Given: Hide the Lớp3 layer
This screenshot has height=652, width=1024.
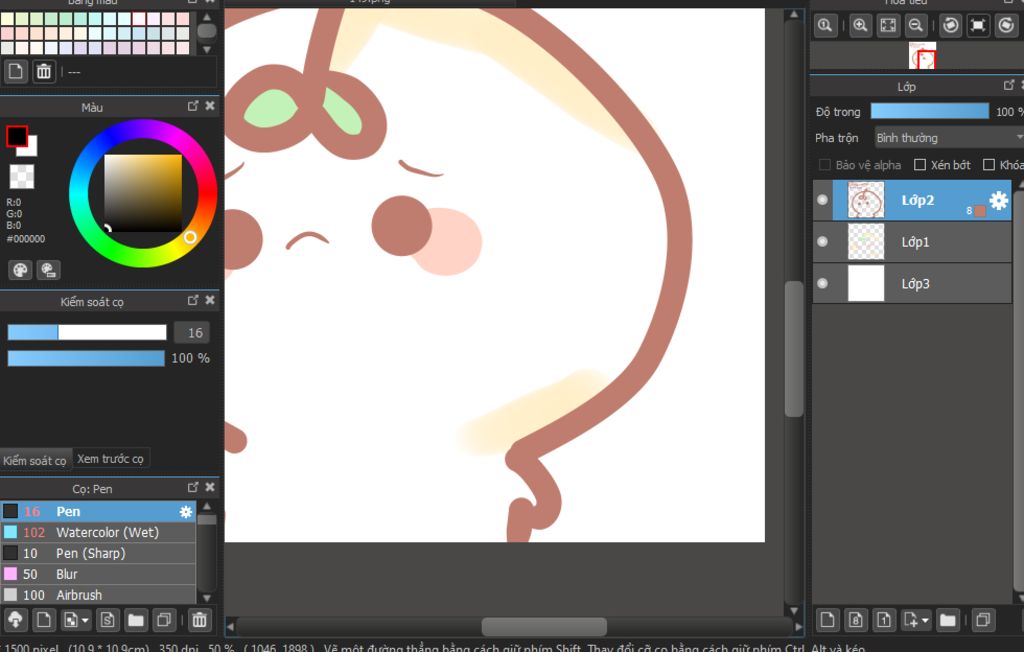Looking at the screenshot, I should (x=823, y=284).
